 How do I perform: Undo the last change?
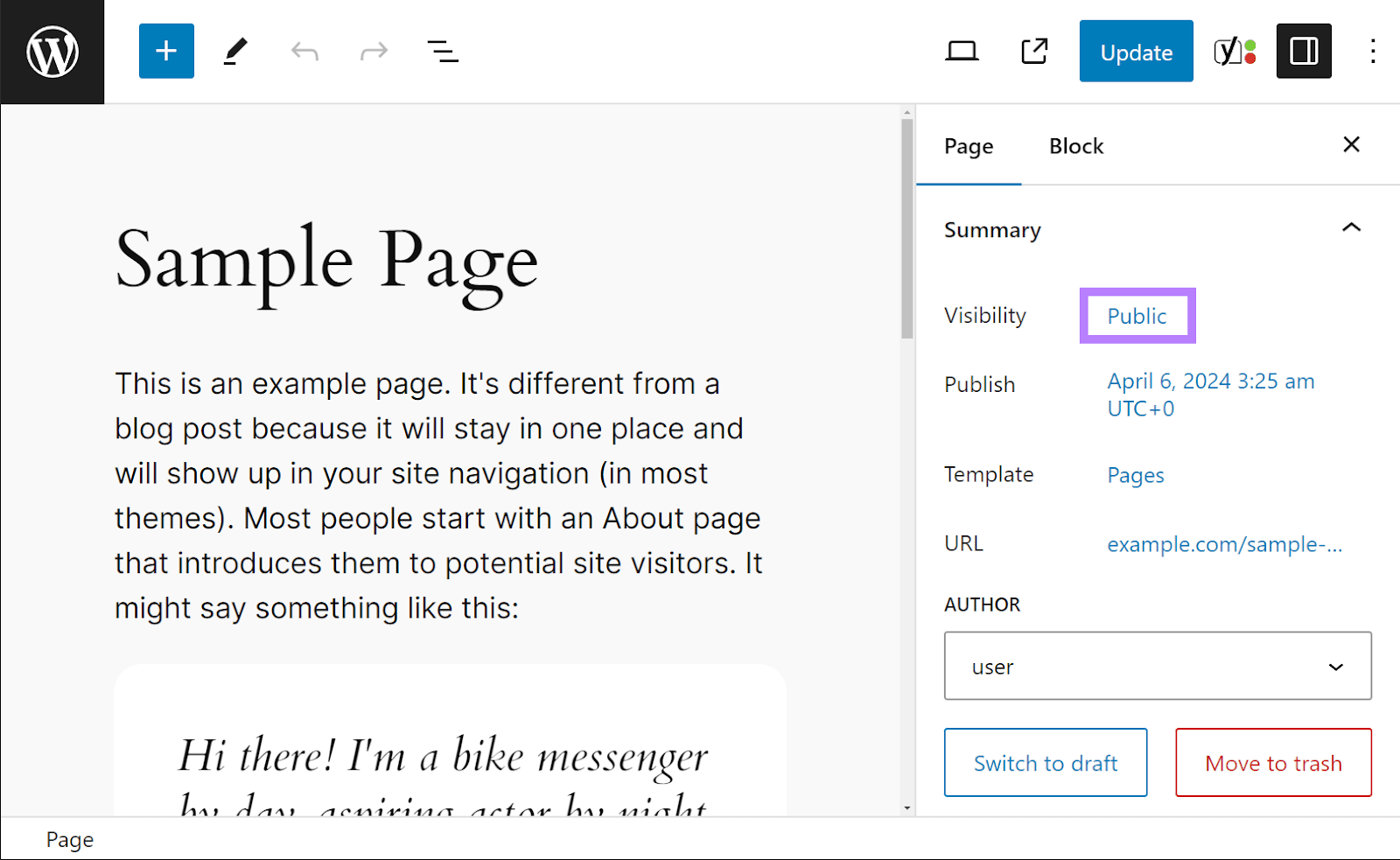click(x=304, y=51)
